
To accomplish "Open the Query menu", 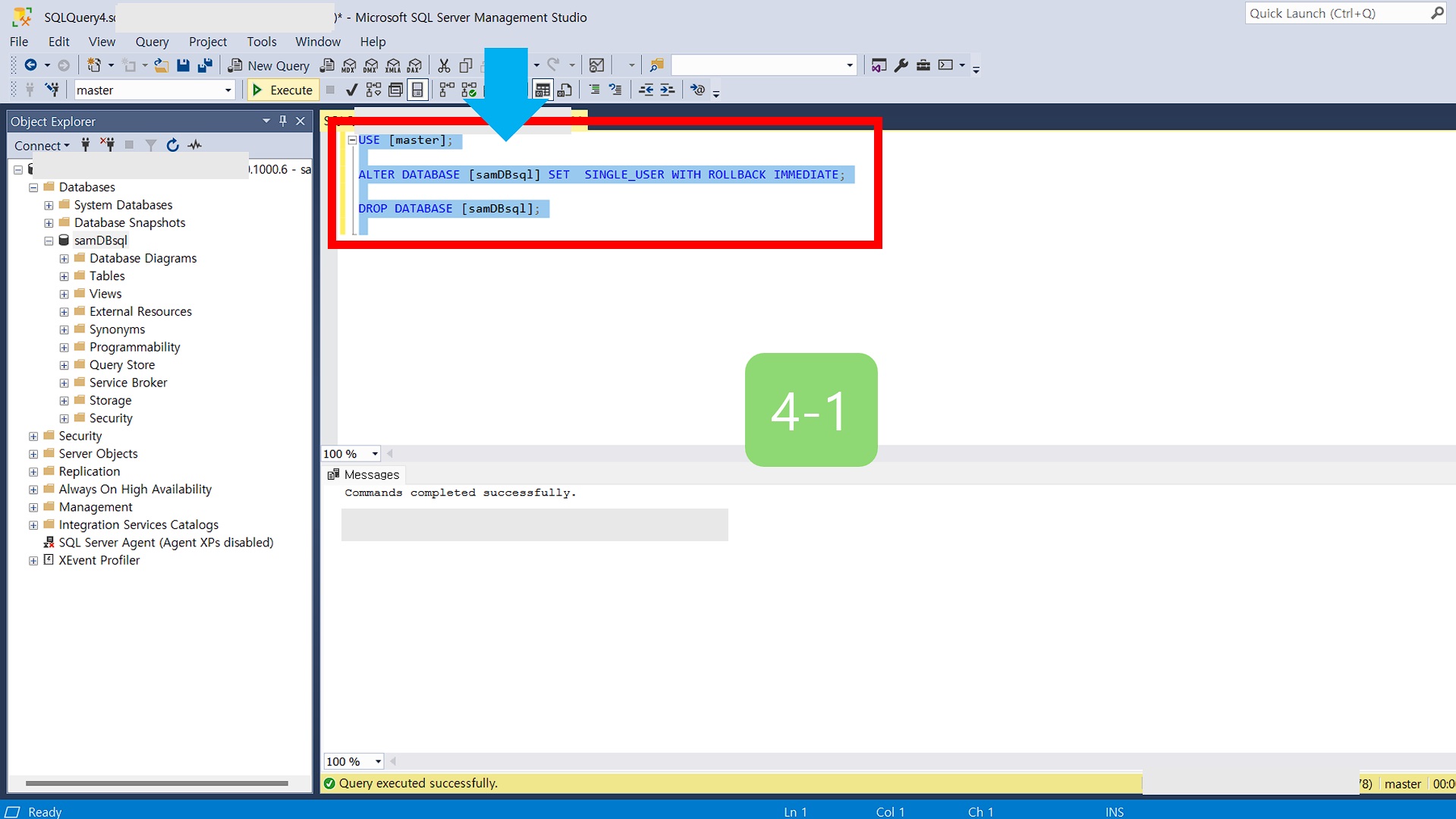I will coord(152,42).
